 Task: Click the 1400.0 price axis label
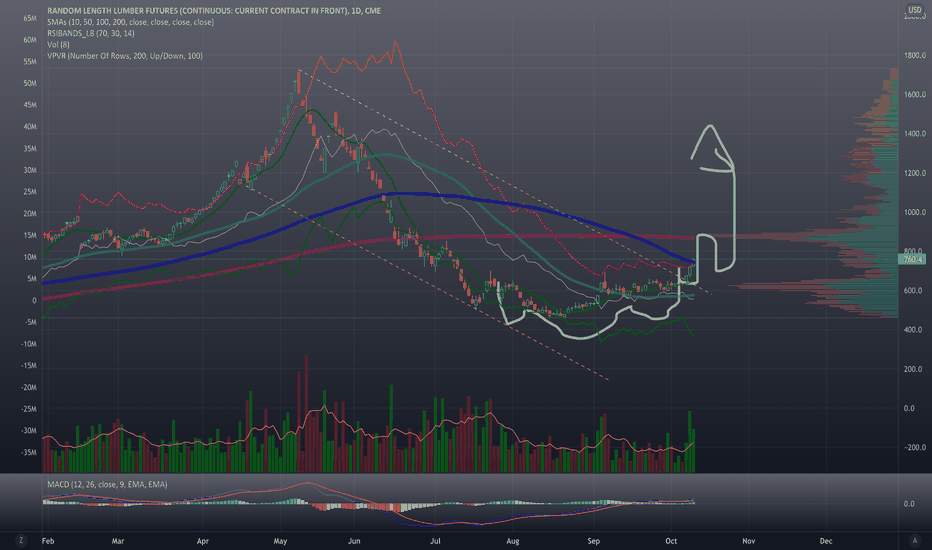tap(915, 134)
